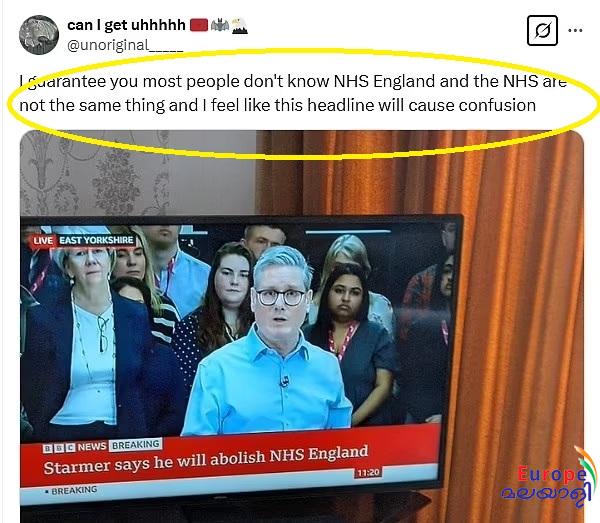Click the 11:20 clock on the banner

click(x=368, y=473)
